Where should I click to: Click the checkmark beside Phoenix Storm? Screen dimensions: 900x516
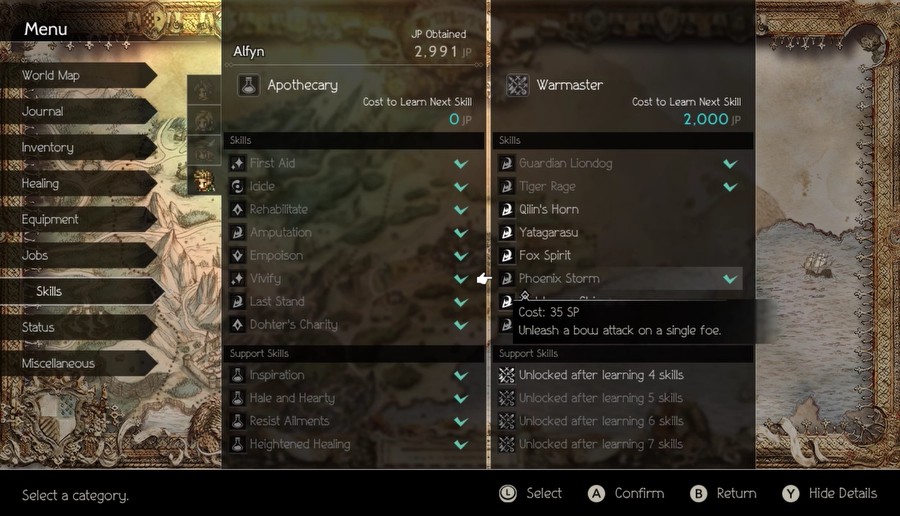[730, 279]
